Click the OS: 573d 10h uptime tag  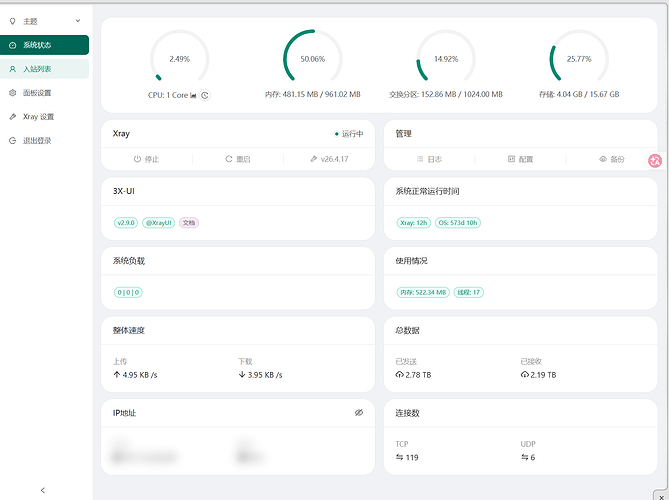[458, 223]
